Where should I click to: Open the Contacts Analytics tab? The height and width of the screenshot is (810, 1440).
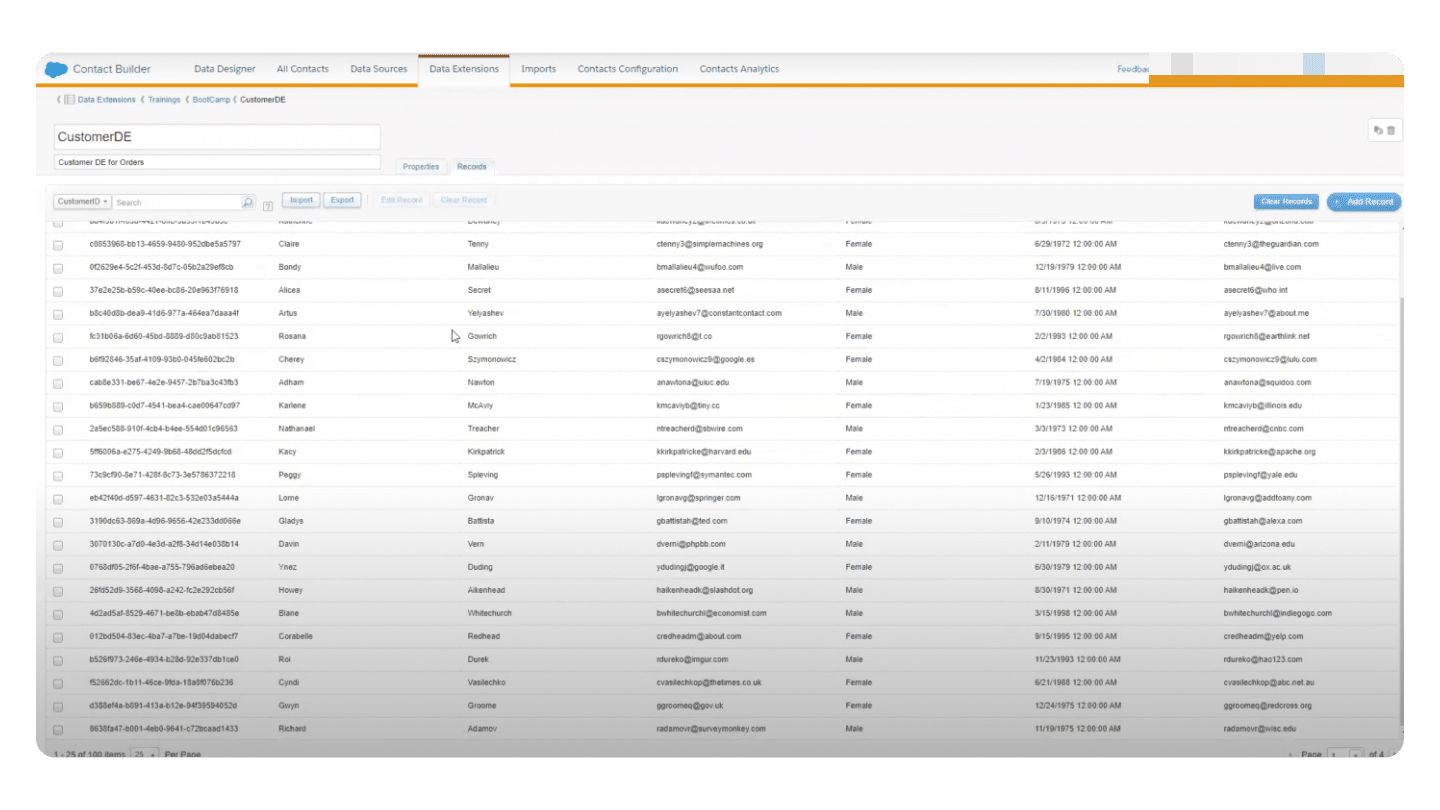pyautogui.click(x=739, y=69)
